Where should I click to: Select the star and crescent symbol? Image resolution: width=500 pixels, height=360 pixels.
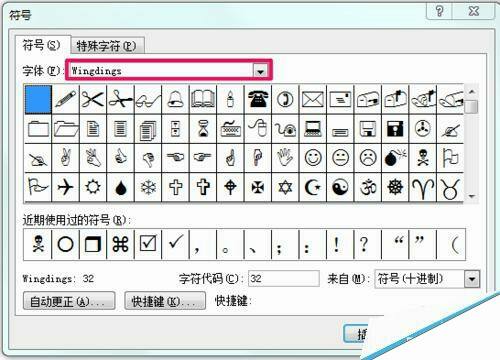(x=313, y=187)
